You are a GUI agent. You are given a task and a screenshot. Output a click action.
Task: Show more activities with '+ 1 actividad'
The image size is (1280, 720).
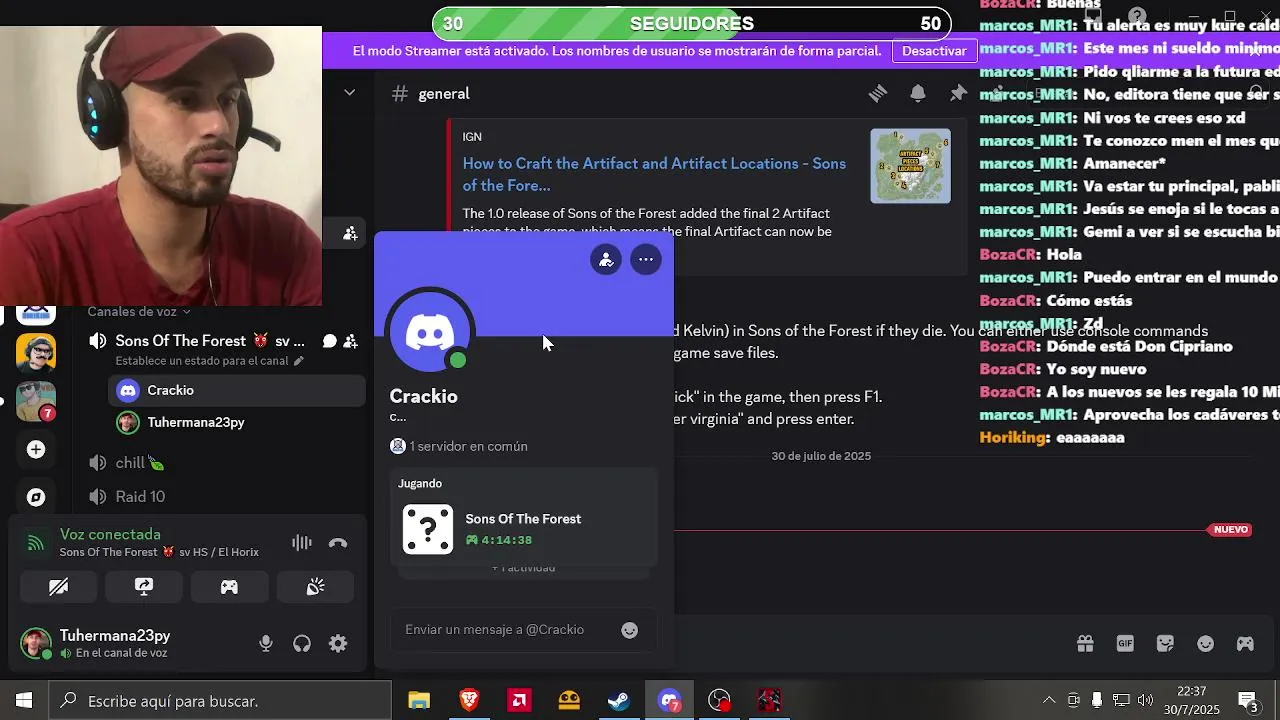(x=523, y=568)
